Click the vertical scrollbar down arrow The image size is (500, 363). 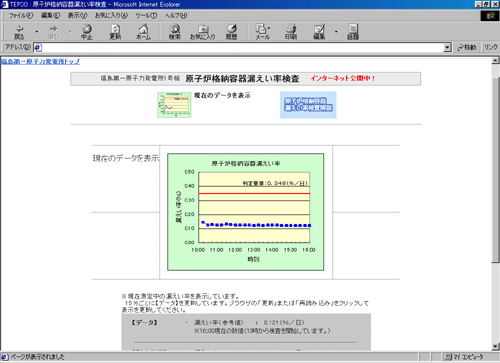496,347
